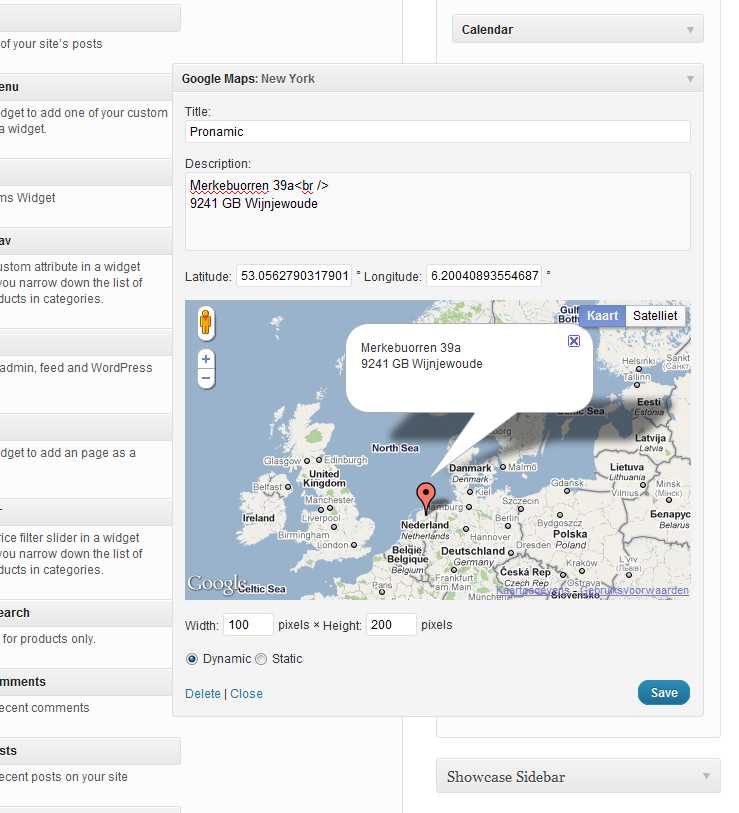Open Kaartgegevens link on map
This screenshot has width=739, height=813.
(x=533, y=591)
